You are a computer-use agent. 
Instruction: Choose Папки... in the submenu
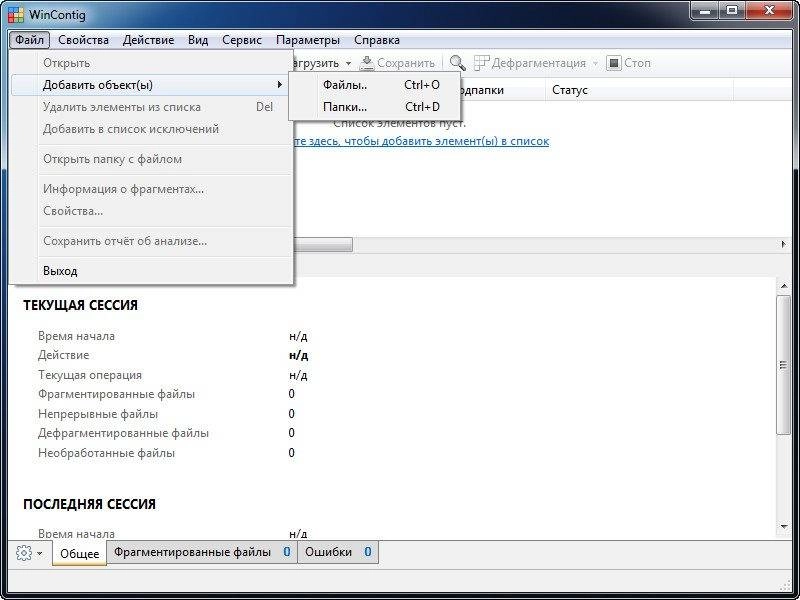tap(375, 107)
